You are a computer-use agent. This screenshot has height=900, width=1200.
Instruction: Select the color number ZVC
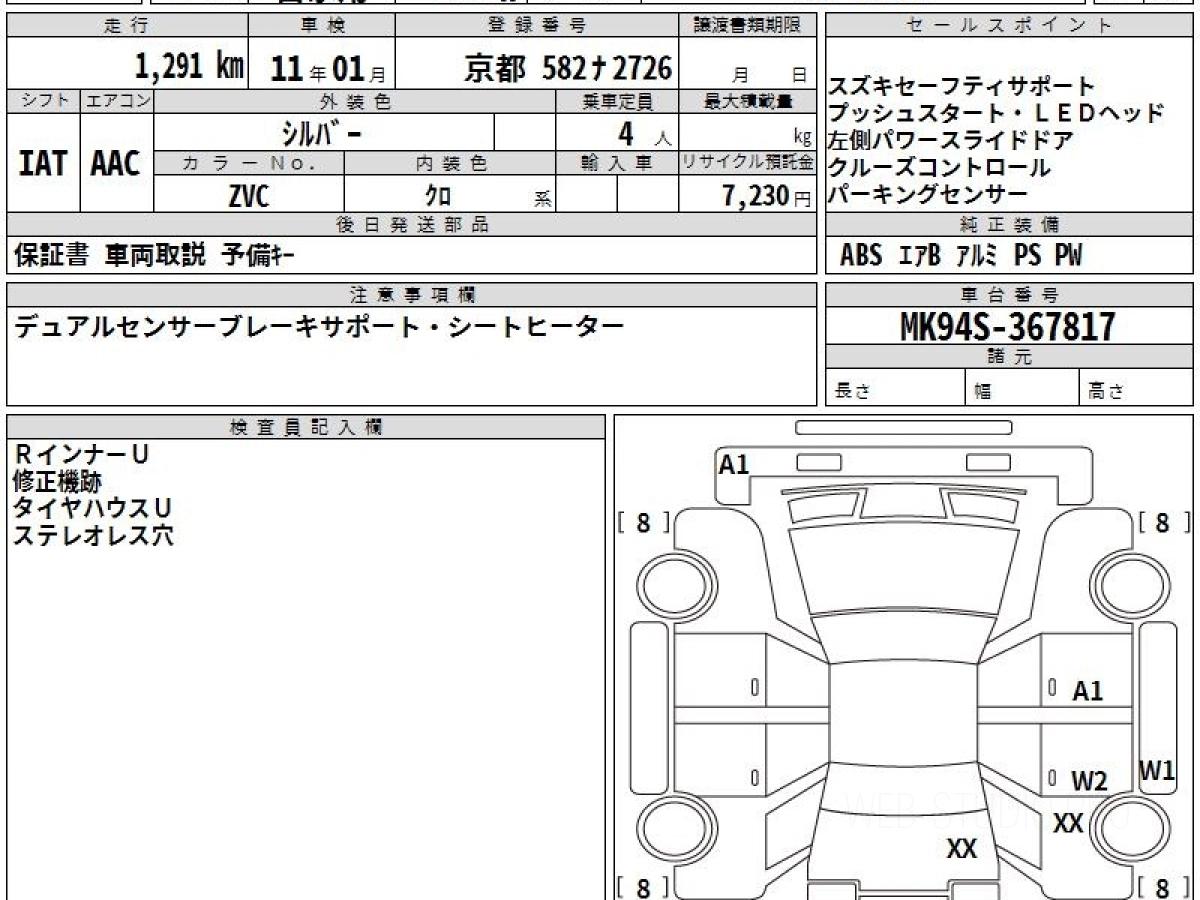click(248, 196)
